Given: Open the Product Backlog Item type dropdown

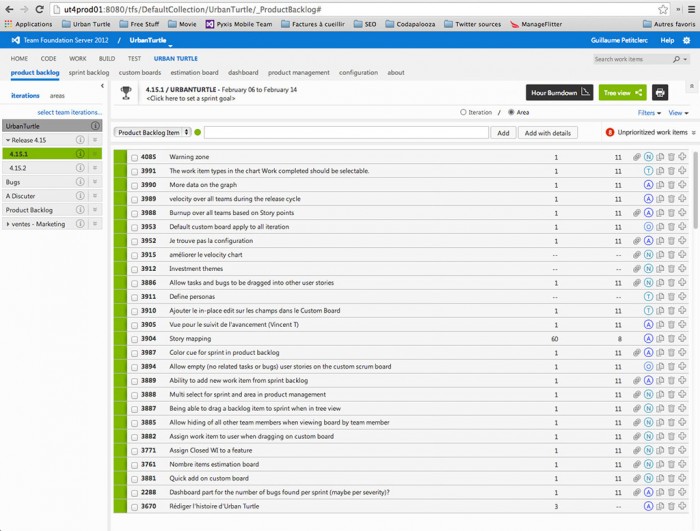Looking at the screenshot, I should point(152,132).
